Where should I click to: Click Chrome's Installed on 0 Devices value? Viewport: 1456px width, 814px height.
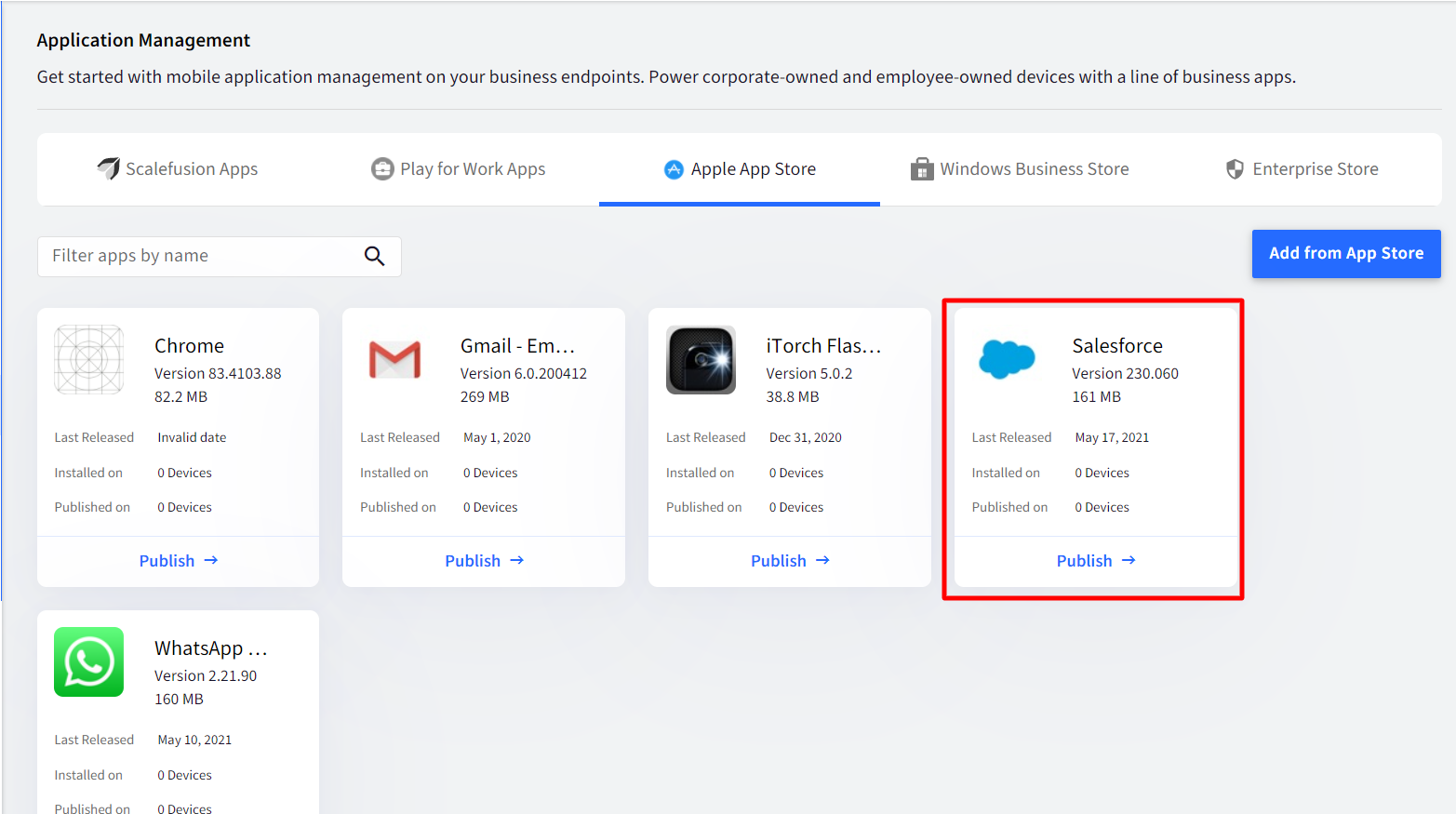[184, 473]
